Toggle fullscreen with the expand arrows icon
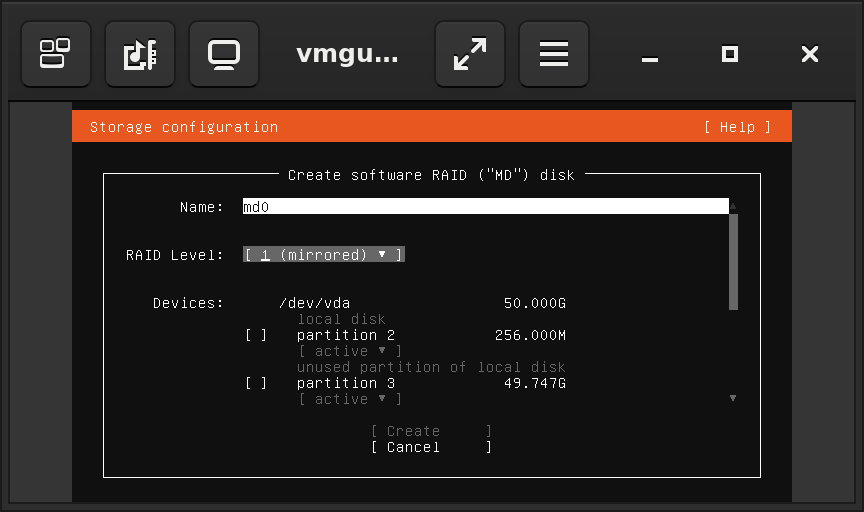This screenshot has height=512, width=864. [470, 54]
